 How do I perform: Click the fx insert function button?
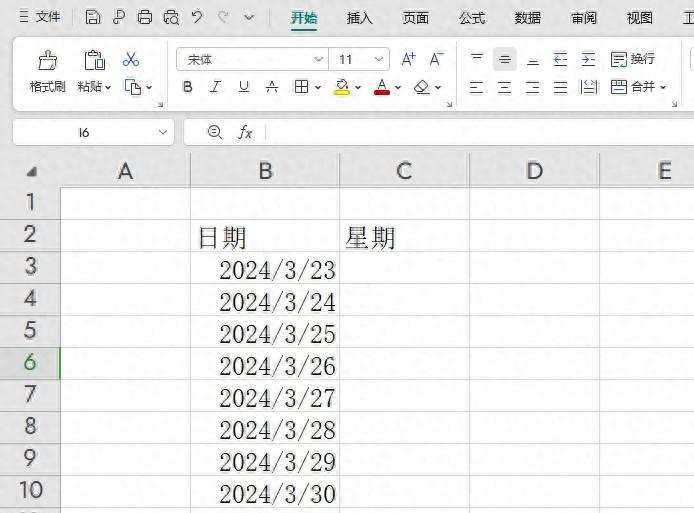pyautogui.click(x=246, y=132)
